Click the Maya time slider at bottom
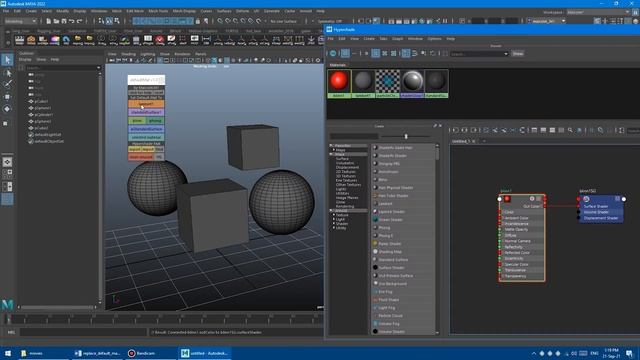640x360 pixels. (163, 318)
